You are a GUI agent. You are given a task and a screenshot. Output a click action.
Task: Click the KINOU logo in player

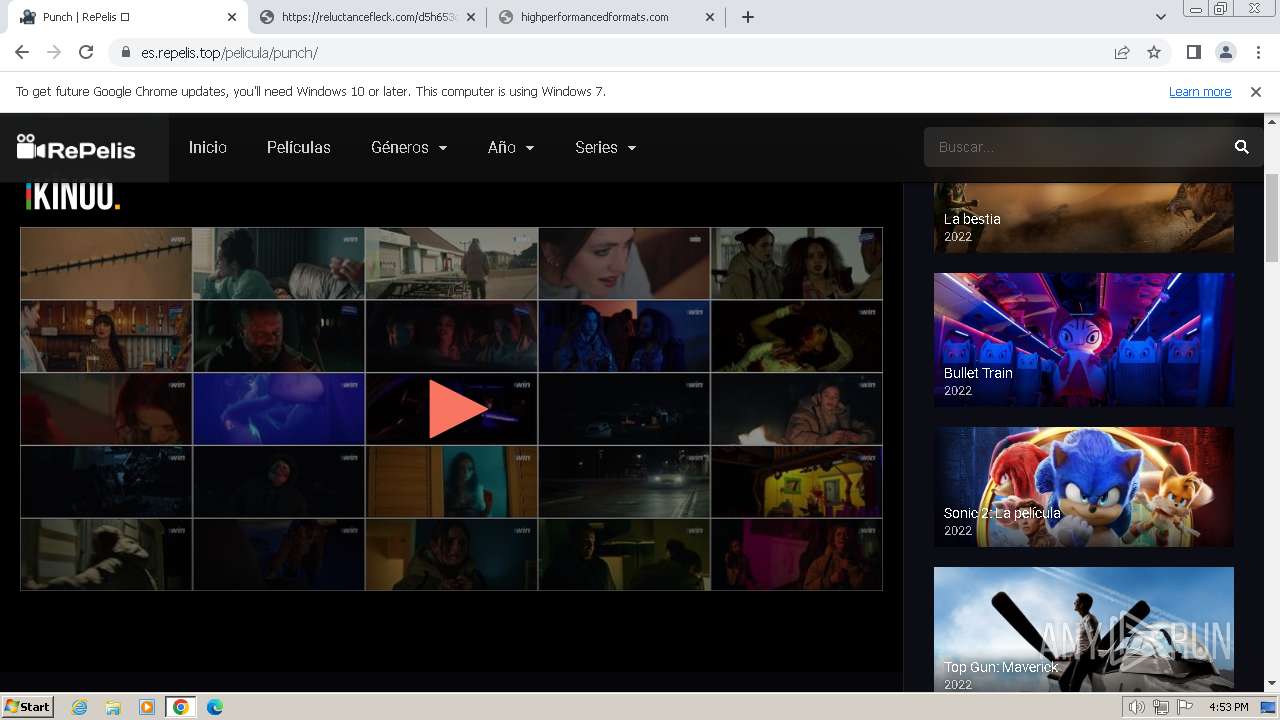pyautogui.click(x=73, y=196)
